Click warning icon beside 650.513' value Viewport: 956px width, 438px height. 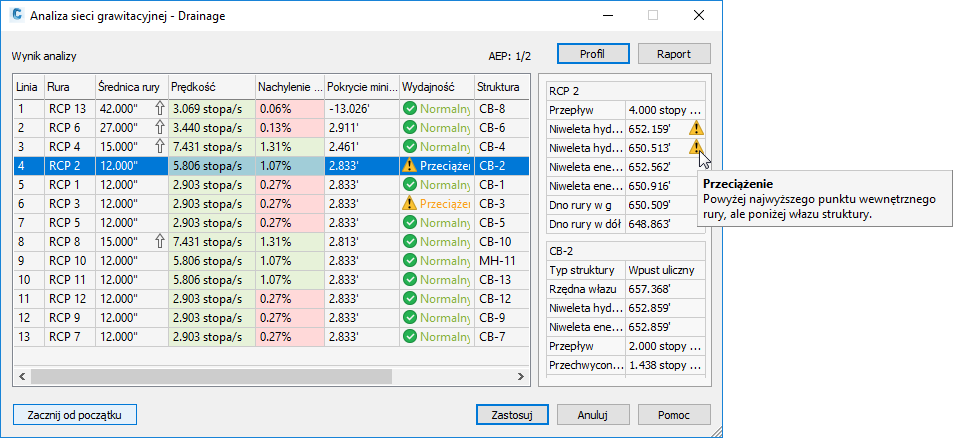696,148
